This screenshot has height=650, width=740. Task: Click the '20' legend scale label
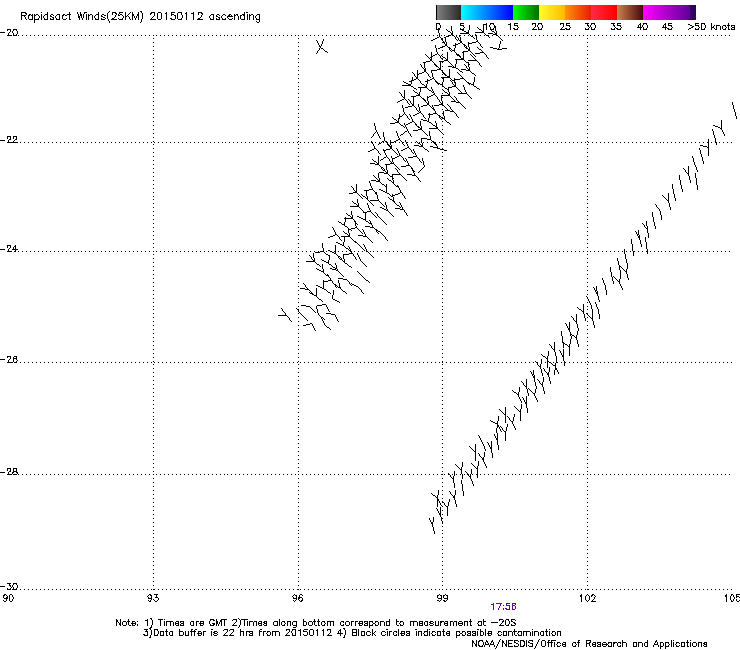click(x=537, y=27)
